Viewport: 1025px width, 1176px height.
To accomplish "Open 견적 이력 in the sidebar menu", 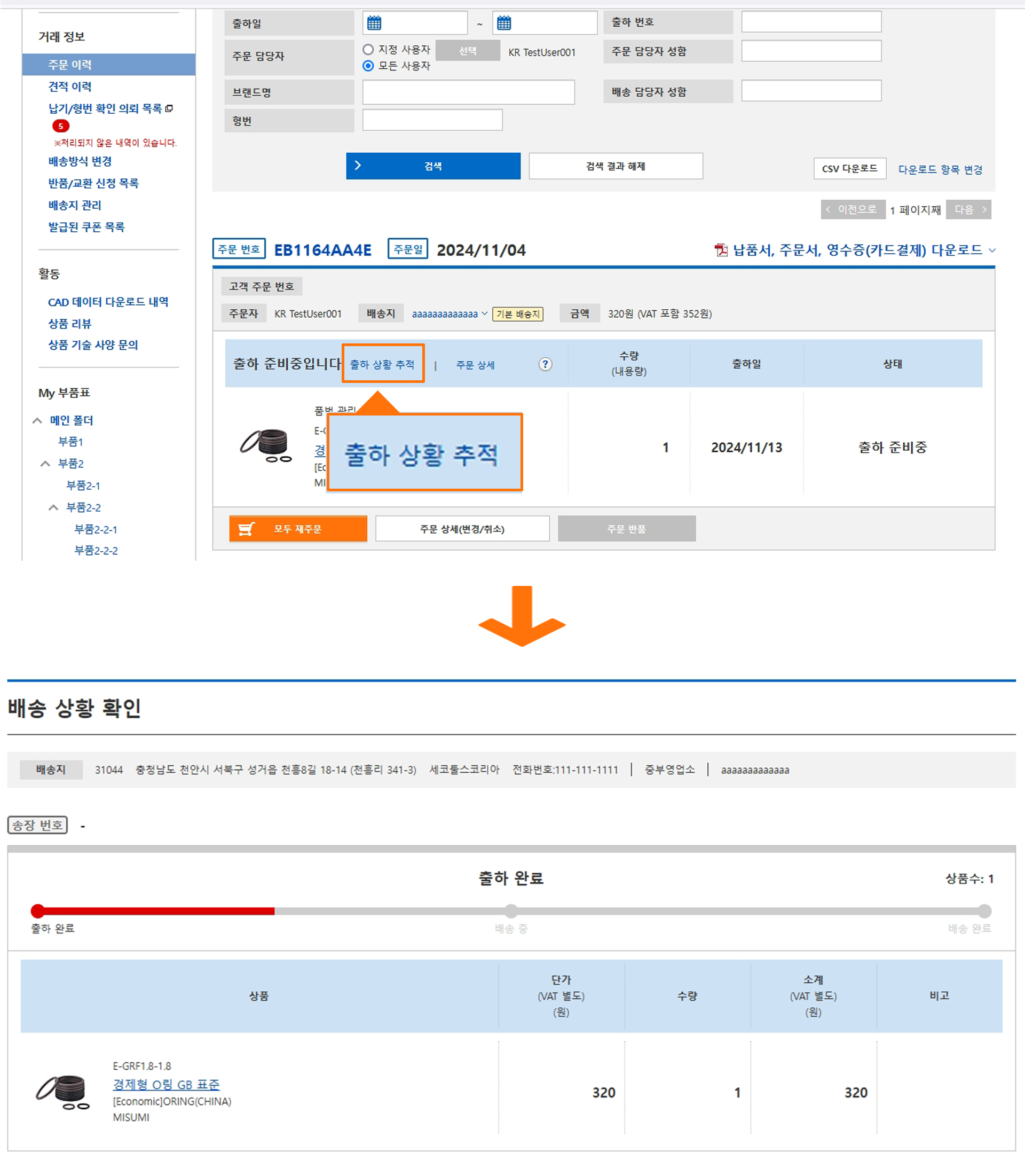I will [70, 87].
